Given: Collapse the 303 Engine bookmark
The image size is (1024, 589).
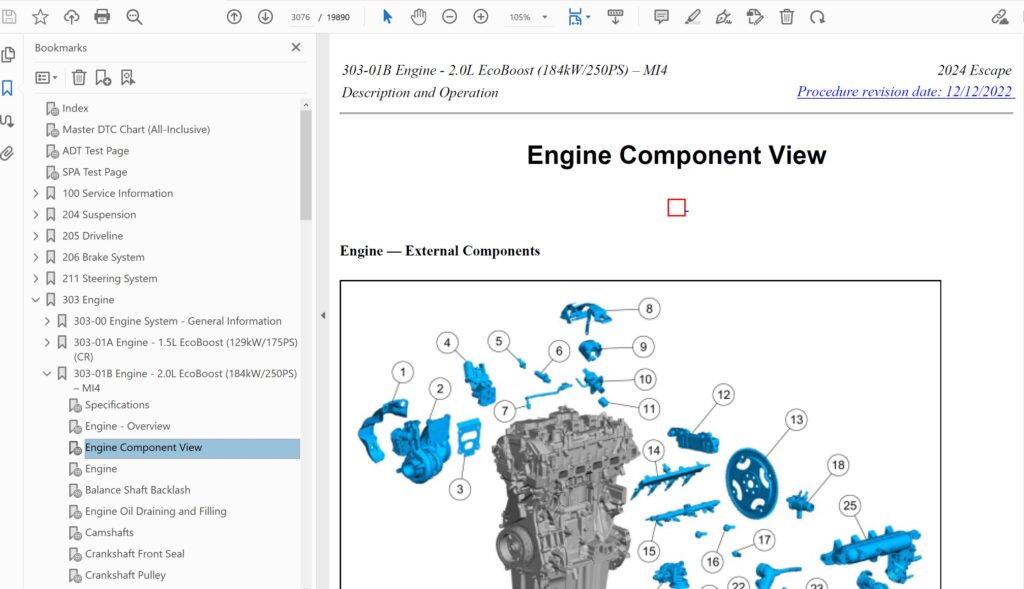Looking at the screenshot, I should pos(36,300).
